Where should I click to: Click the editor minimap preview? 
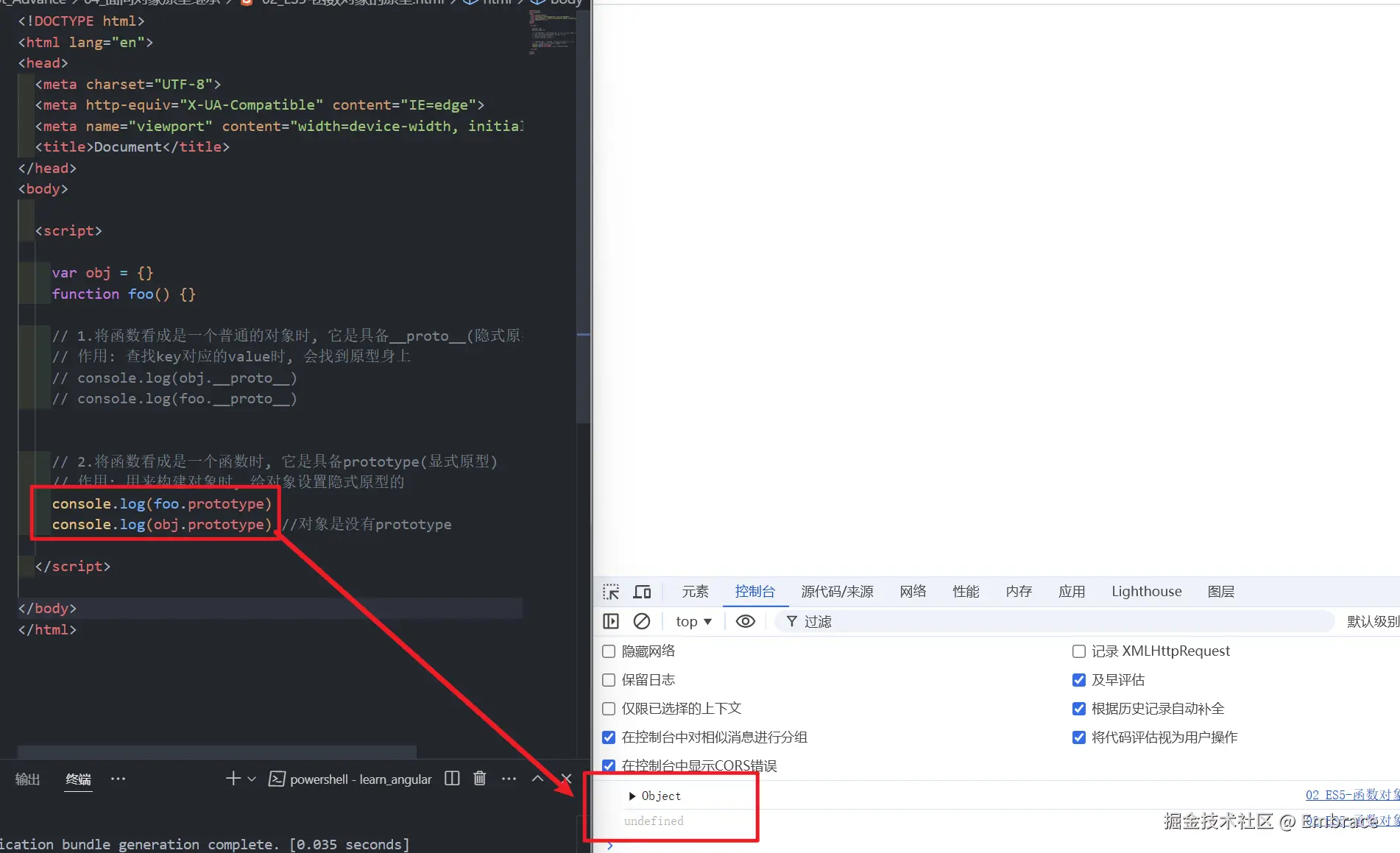(551, 32)
